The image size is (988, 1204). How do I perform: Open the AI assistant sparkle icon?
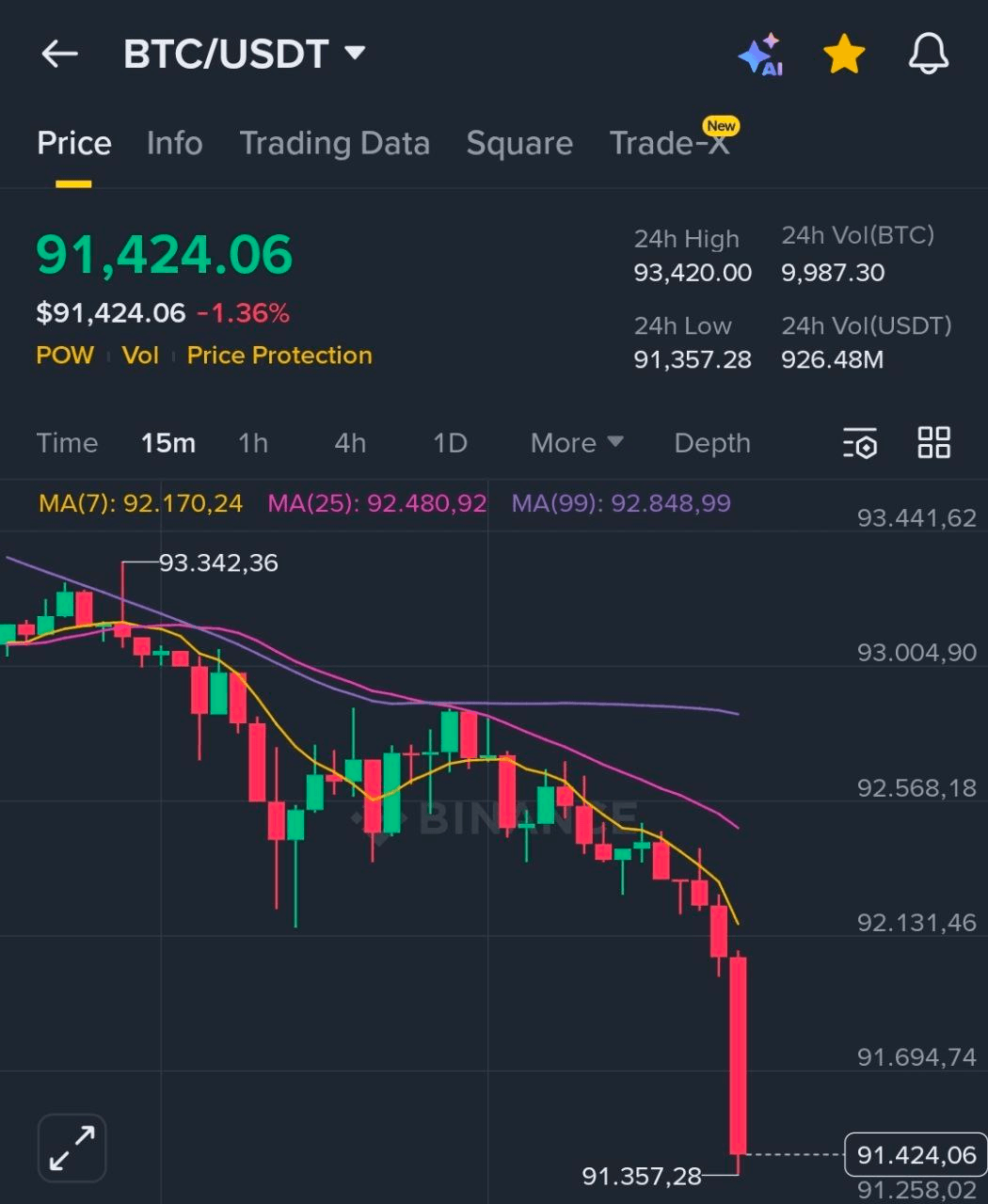click(x=761, y=55)
